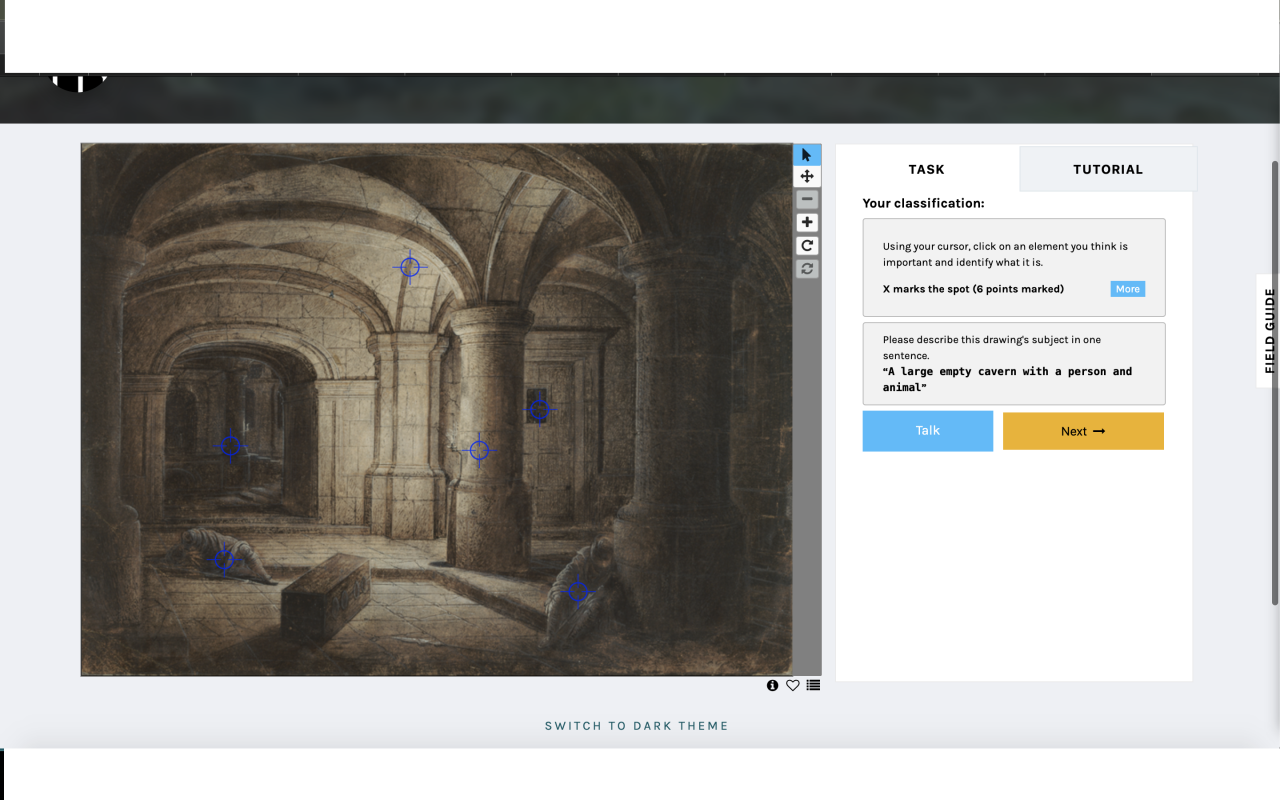Zoom out of the drawing
Screen dimensions: 1280x800
pos(807,199)
